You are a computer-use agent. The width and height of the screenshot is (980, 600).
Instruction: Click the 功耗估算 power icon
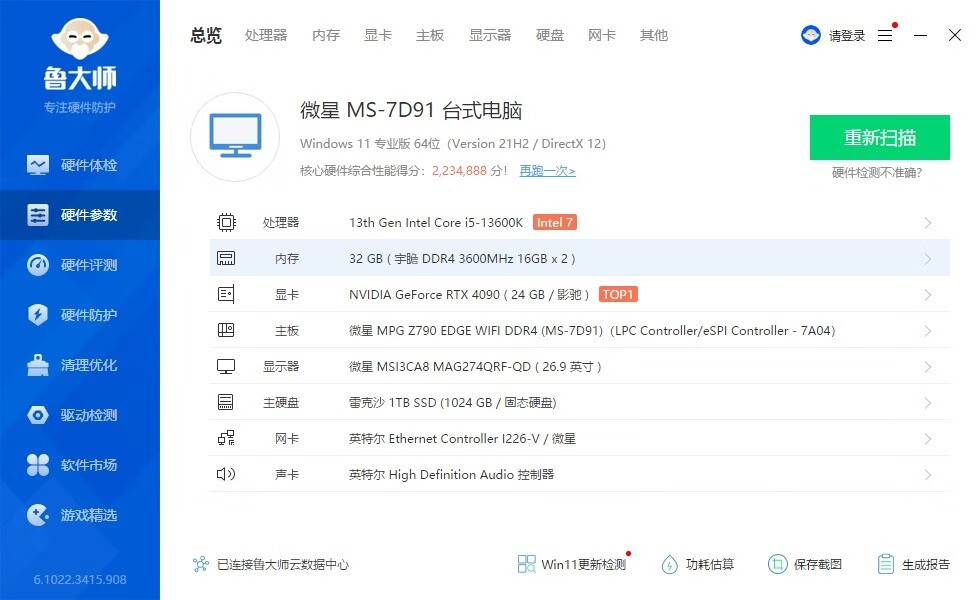(669, 564)
